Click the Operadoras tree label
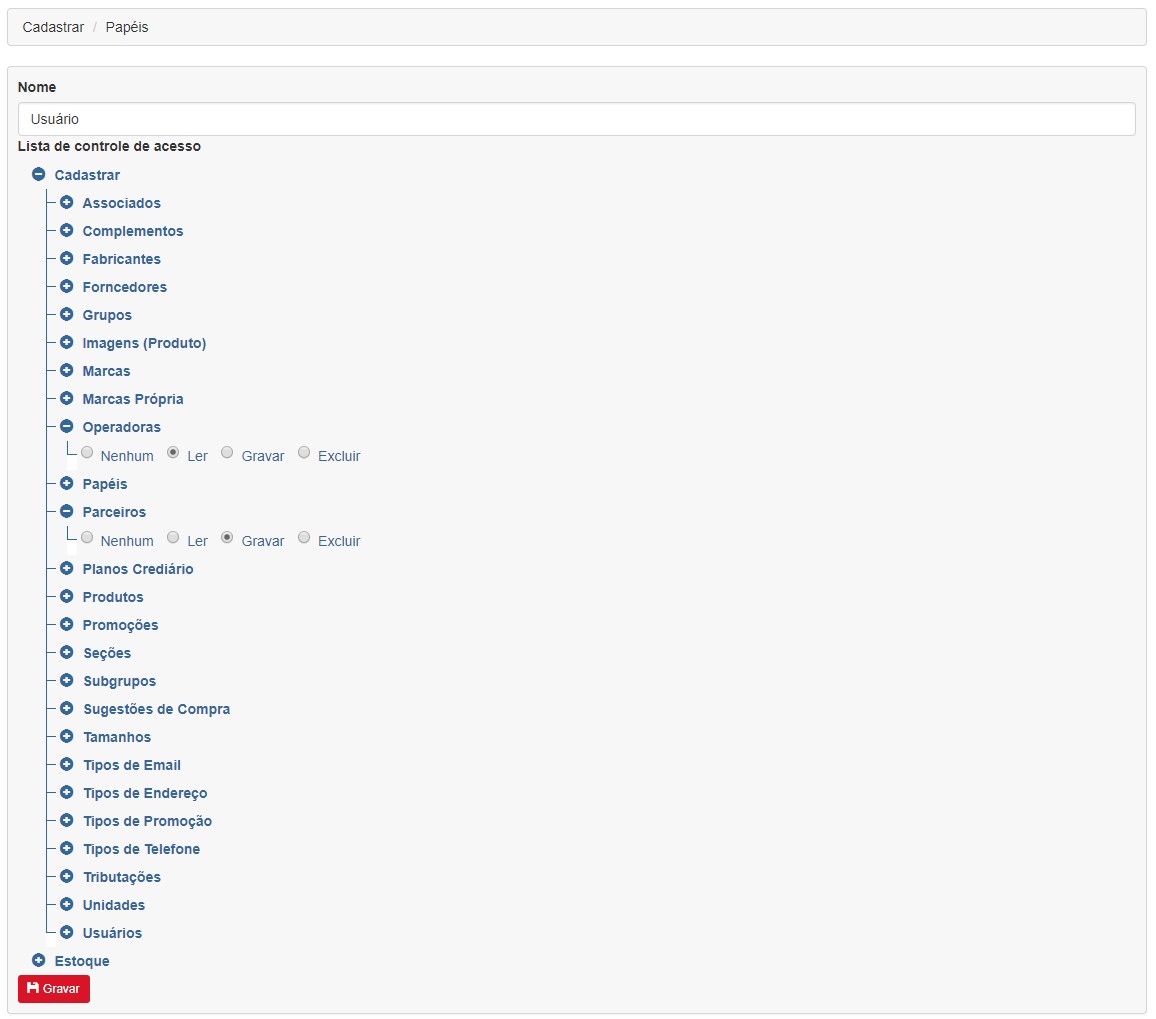Viewport: 1156px width, 1019px height. 122,427
